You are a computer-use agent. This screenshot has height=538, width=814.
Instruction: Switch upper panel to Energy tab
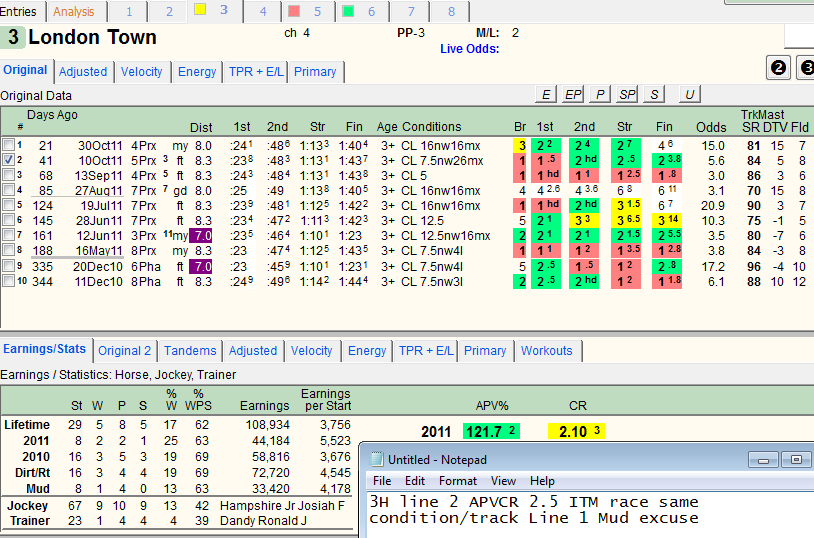point(197,72)
